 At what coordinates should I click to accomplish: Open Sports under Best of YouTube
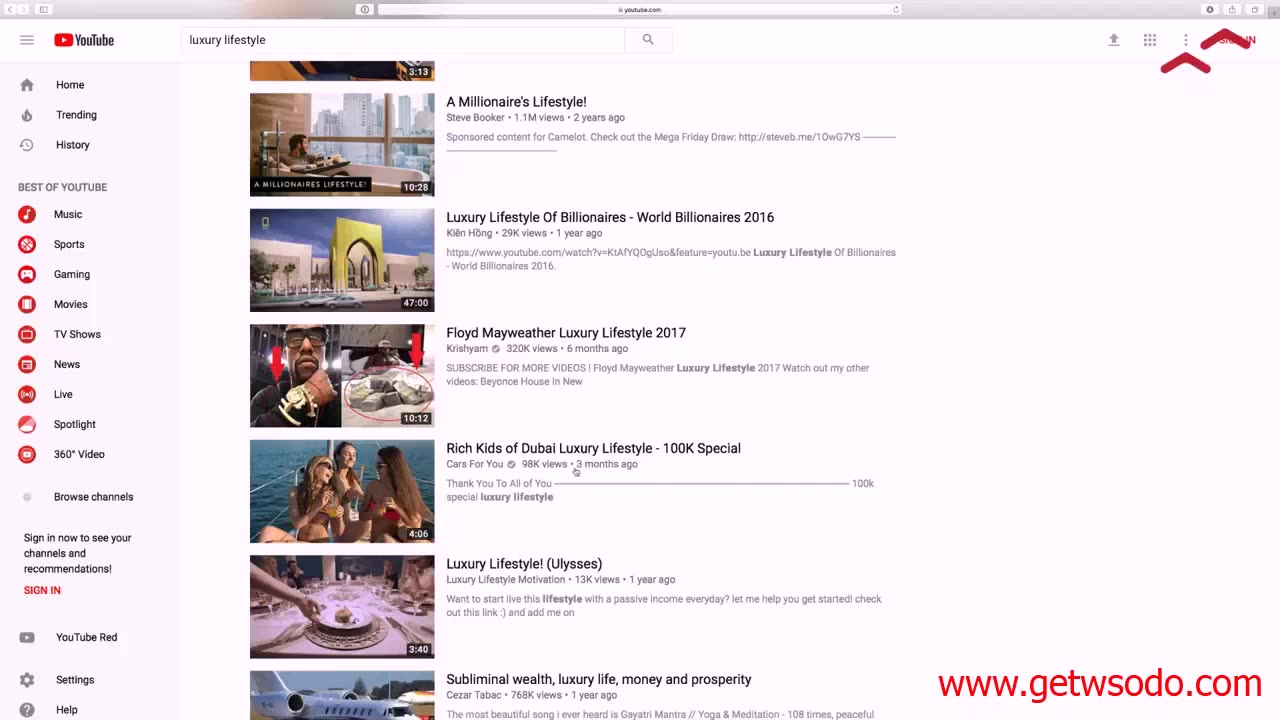(69, 244)
